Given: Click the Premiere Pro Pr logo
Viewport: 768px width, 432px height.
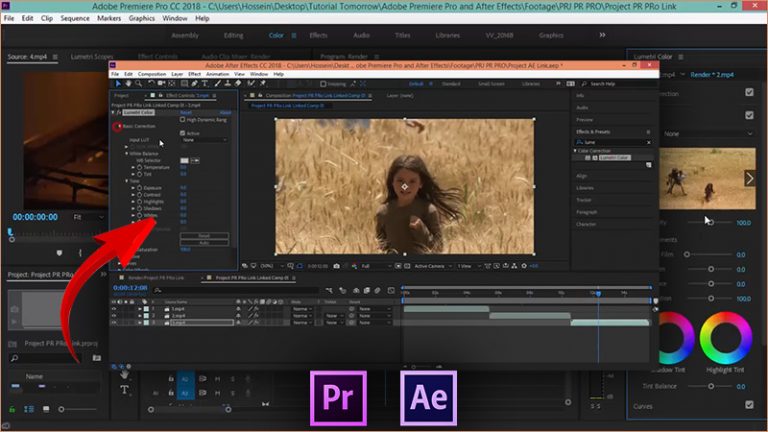Looking at the screenshot, I should 338,399.
